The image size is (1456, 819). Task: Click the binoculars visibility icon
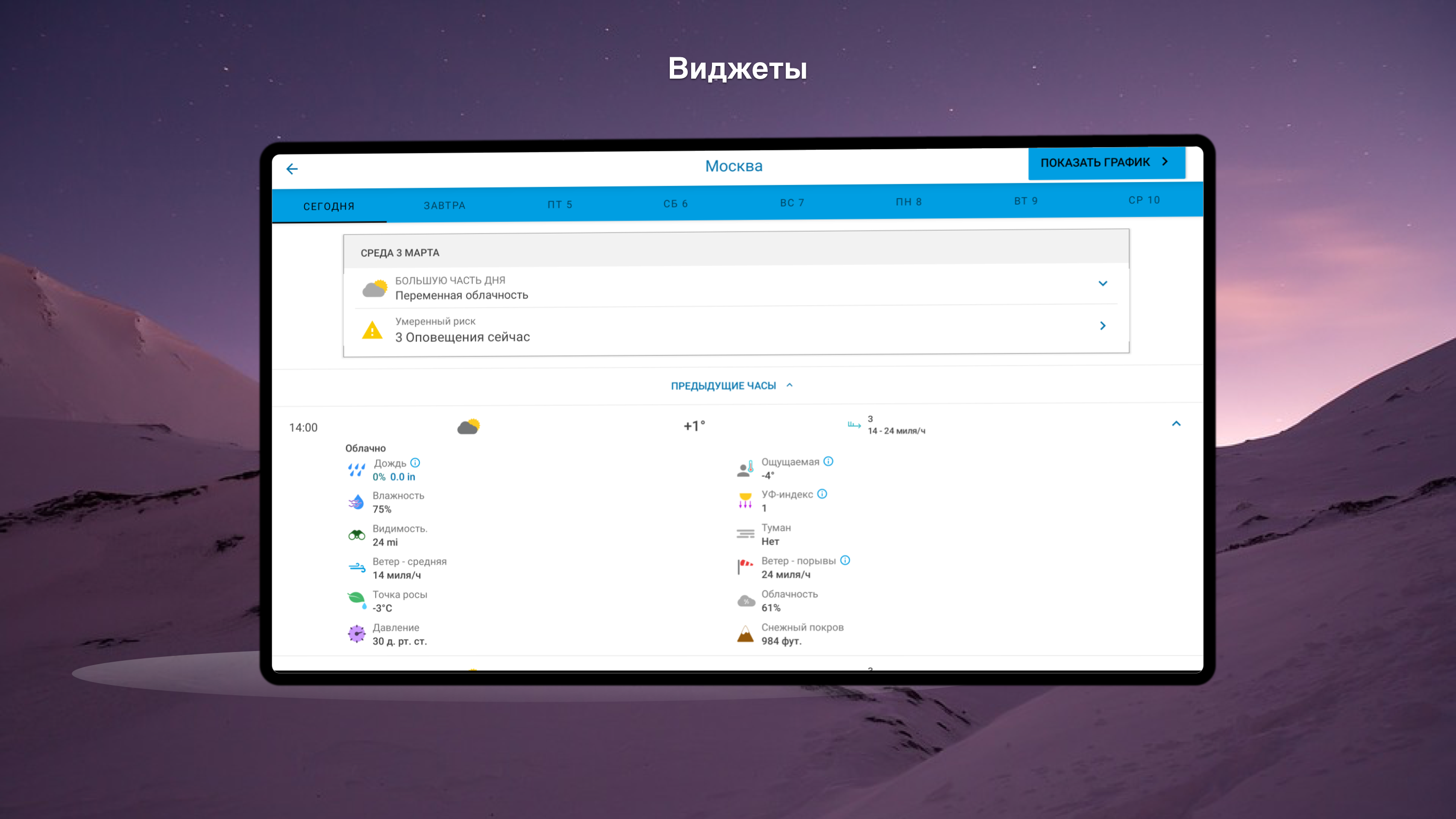coord(357,535)
